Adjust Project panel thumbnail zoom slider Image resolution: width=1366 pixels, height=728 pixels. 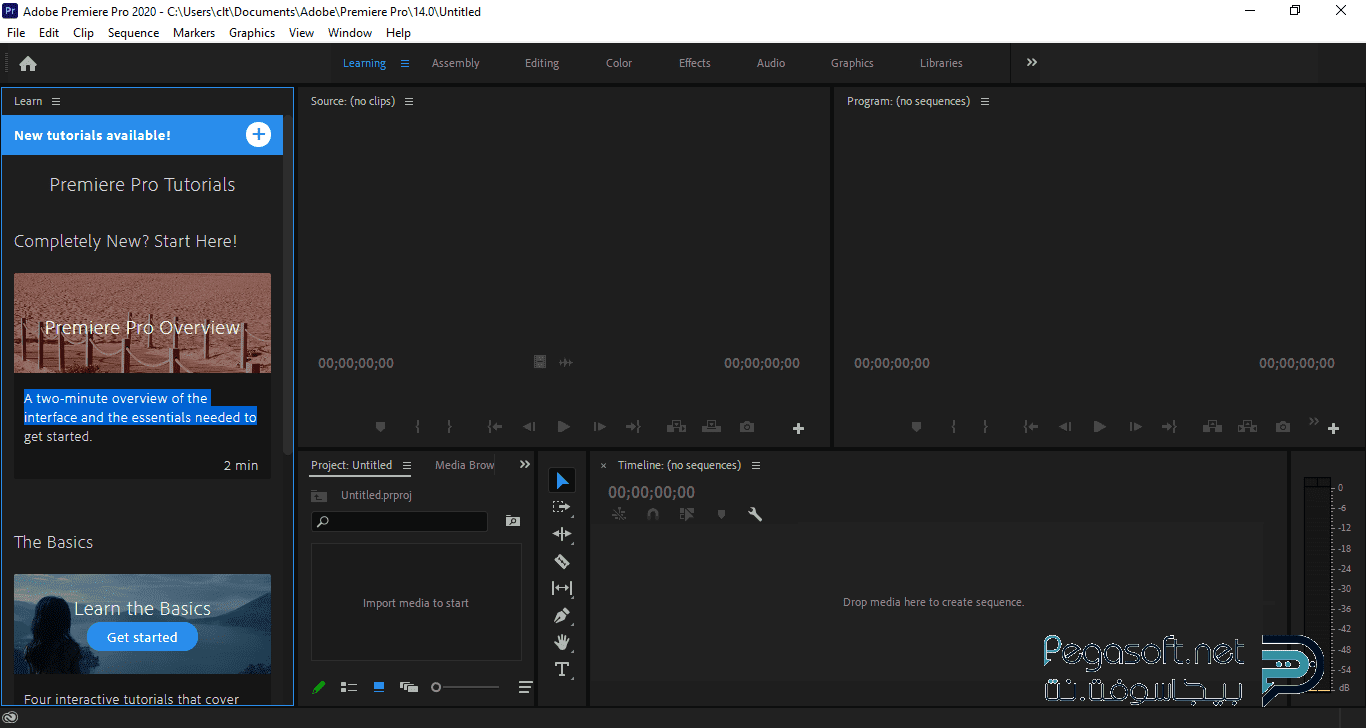(465, 687)
